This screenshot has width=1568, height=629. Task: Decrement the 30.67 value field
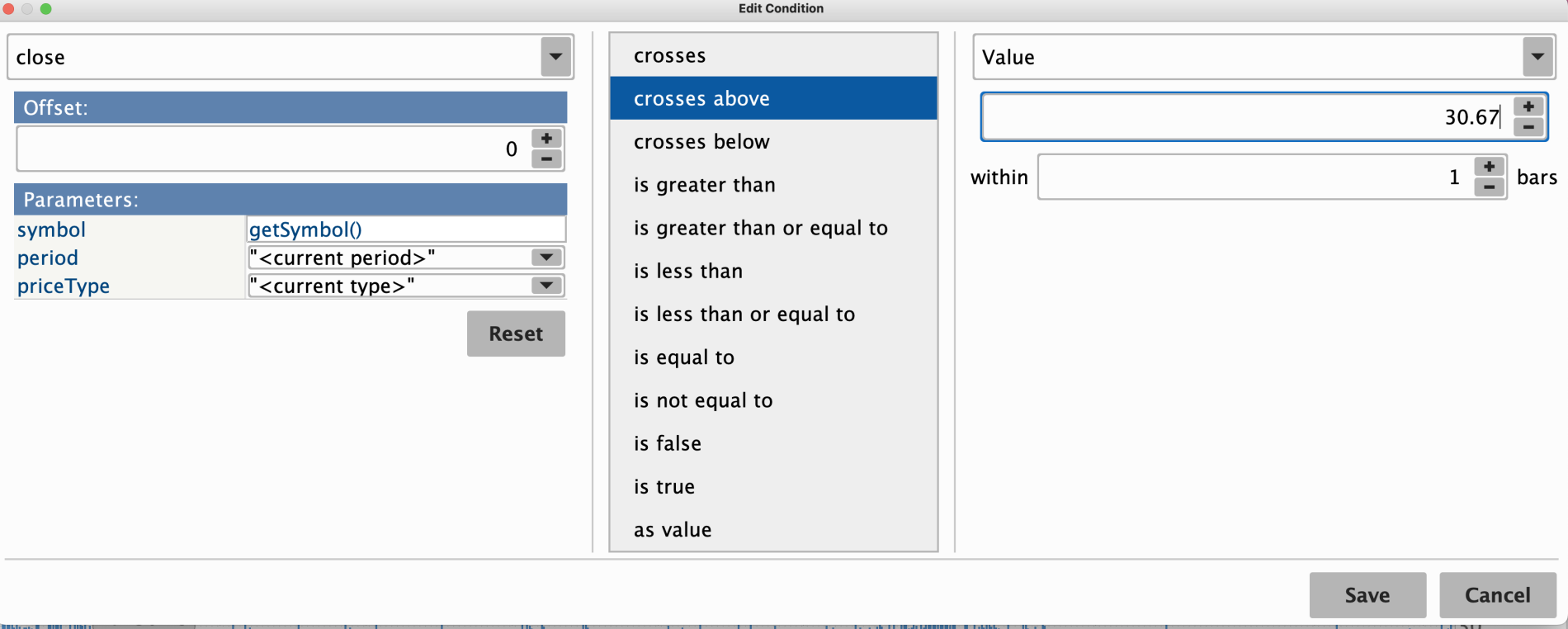coord(1528,127)
